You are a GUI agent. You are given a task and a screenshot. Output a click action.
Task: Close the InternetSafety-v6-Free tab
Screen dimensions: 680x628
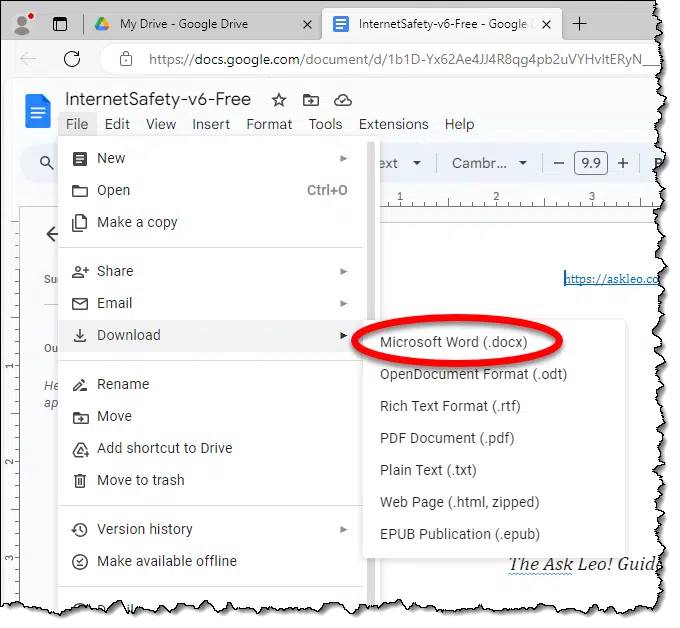pos(546,24)
